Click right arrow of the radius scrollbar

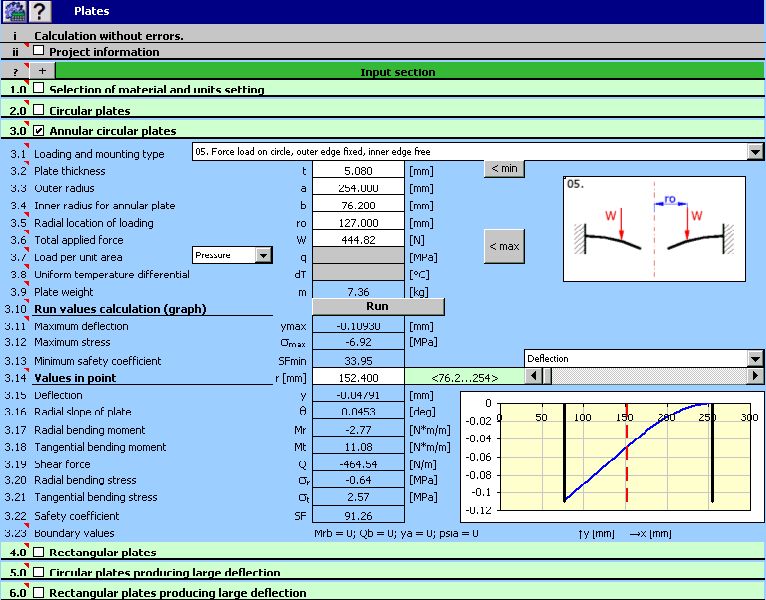pyautogui.click(x=755, y=376)
